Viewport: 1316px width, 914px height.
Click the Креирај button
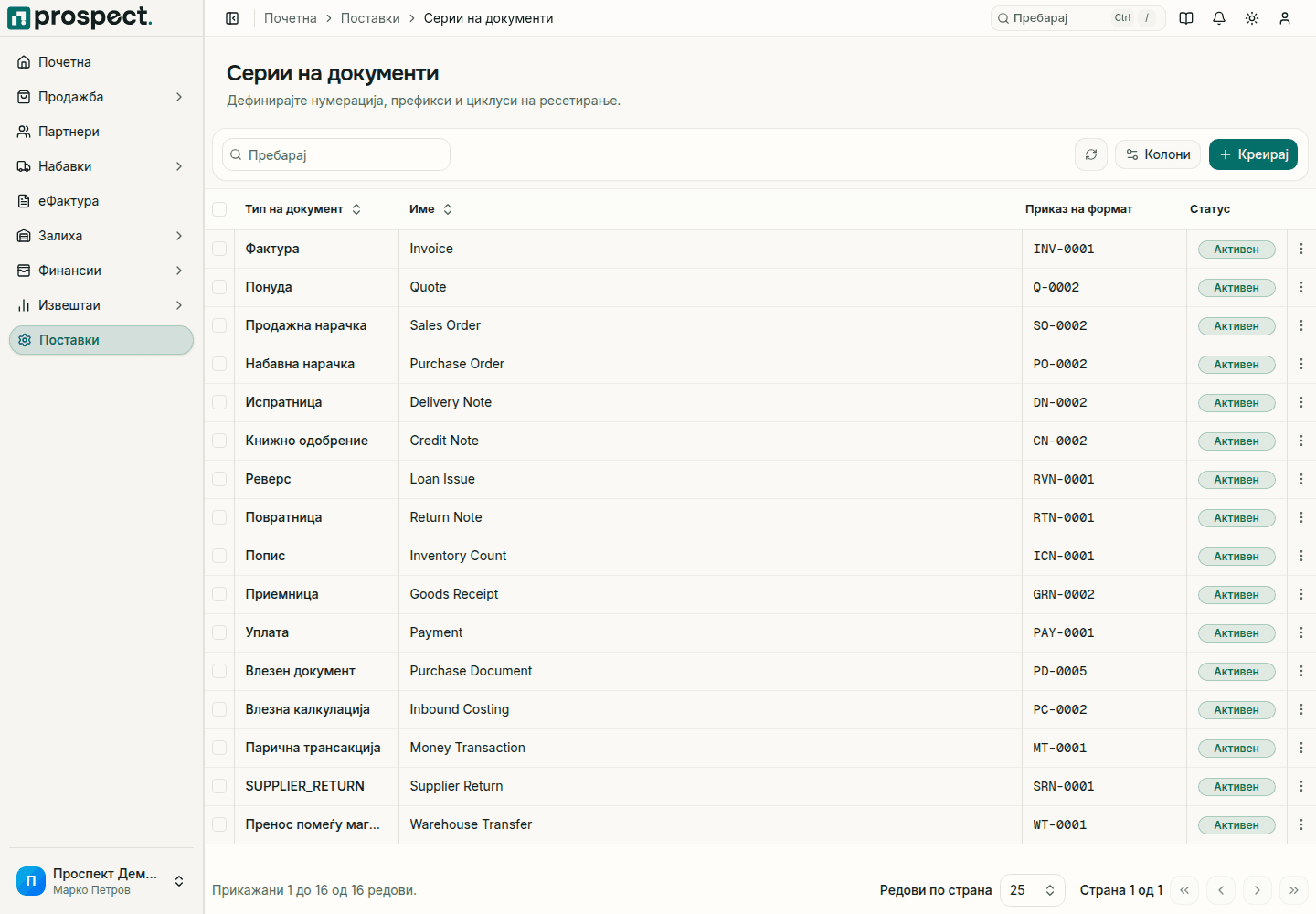tap(1253, 154)
